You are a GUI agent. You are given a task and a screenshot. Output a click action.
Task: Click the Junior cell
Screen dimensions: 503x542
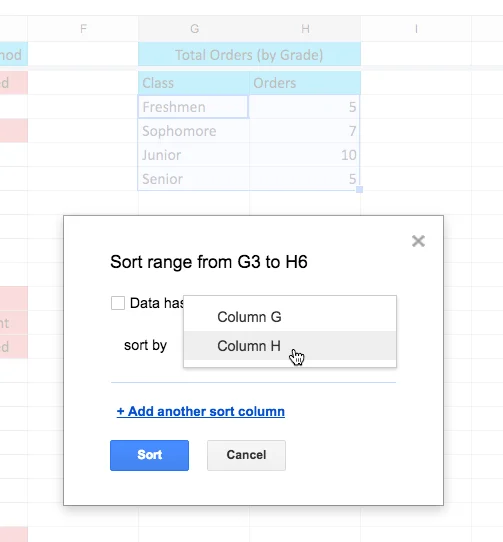(x=194, y=155)
